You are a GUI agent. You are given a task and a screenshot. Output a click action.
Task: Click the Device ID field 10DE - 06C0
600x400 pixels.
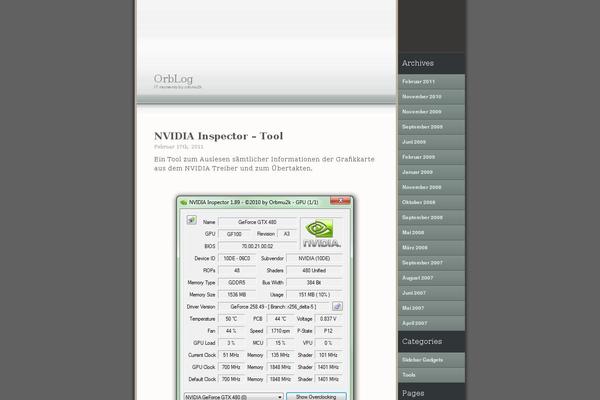pyautogui.click(x=237, y=258)
